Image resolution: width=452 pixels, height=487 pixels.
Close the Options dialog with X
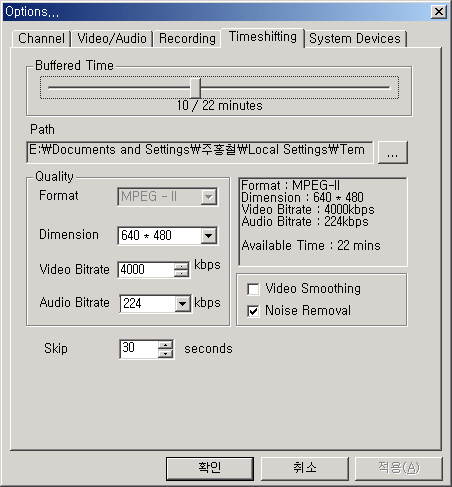[x=439, y=12]
